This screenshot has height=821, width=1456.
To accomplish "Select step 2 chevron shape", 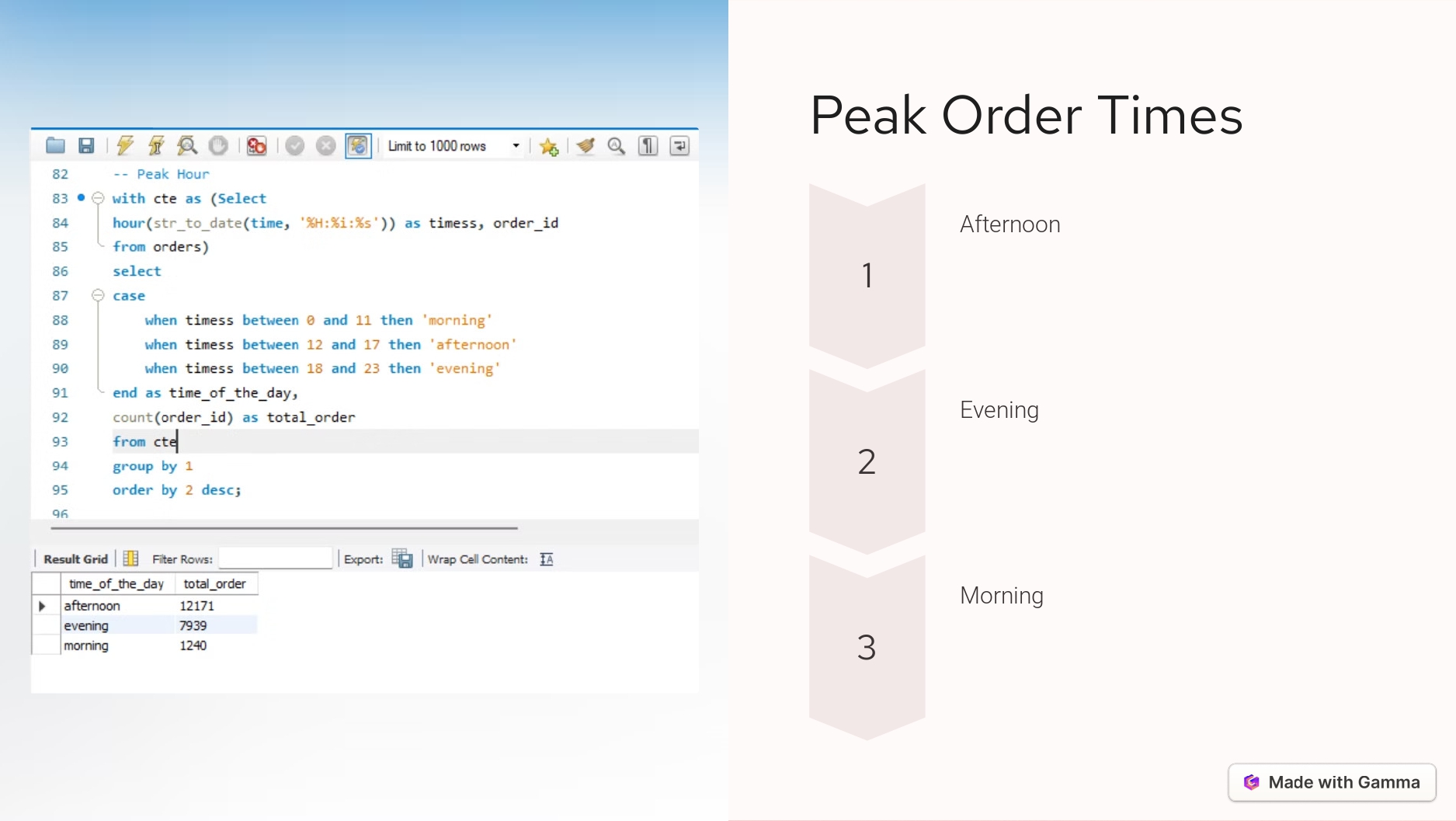I will tap(867, 461).
